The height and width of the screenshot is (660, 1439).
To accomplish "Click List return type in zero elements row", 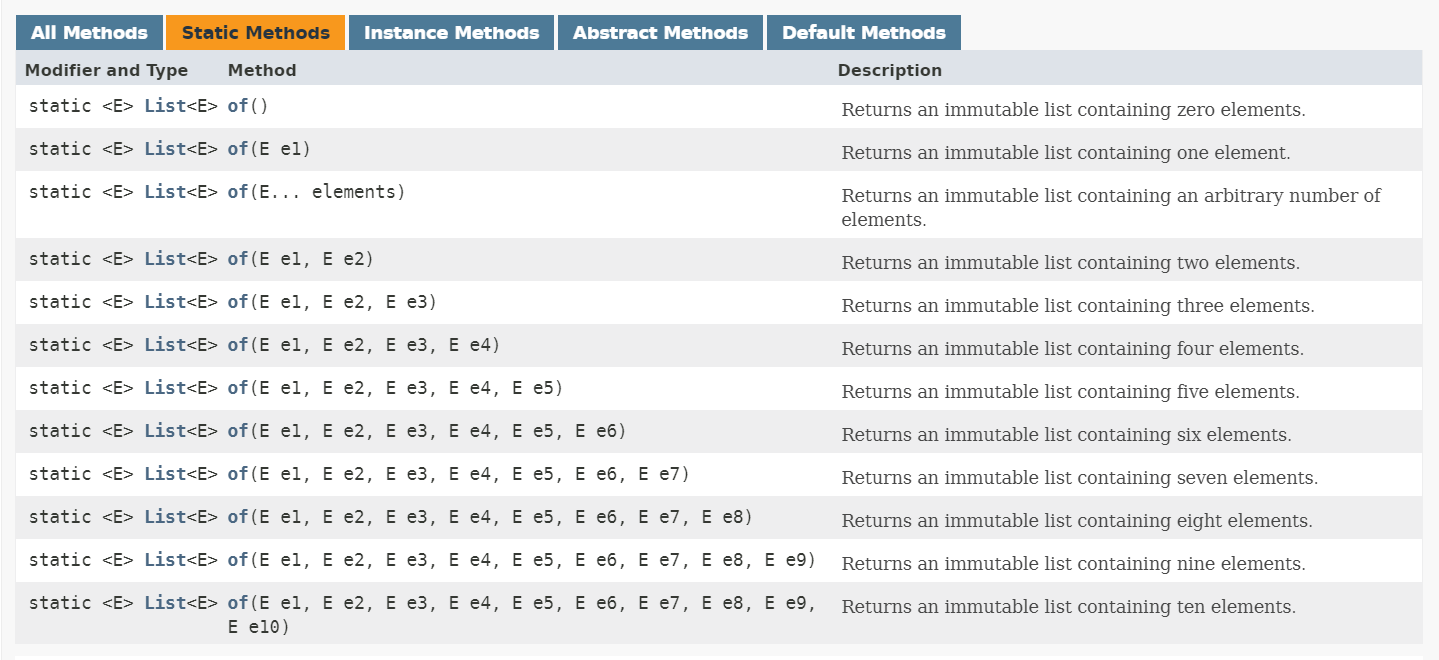I will coord(165,106).
